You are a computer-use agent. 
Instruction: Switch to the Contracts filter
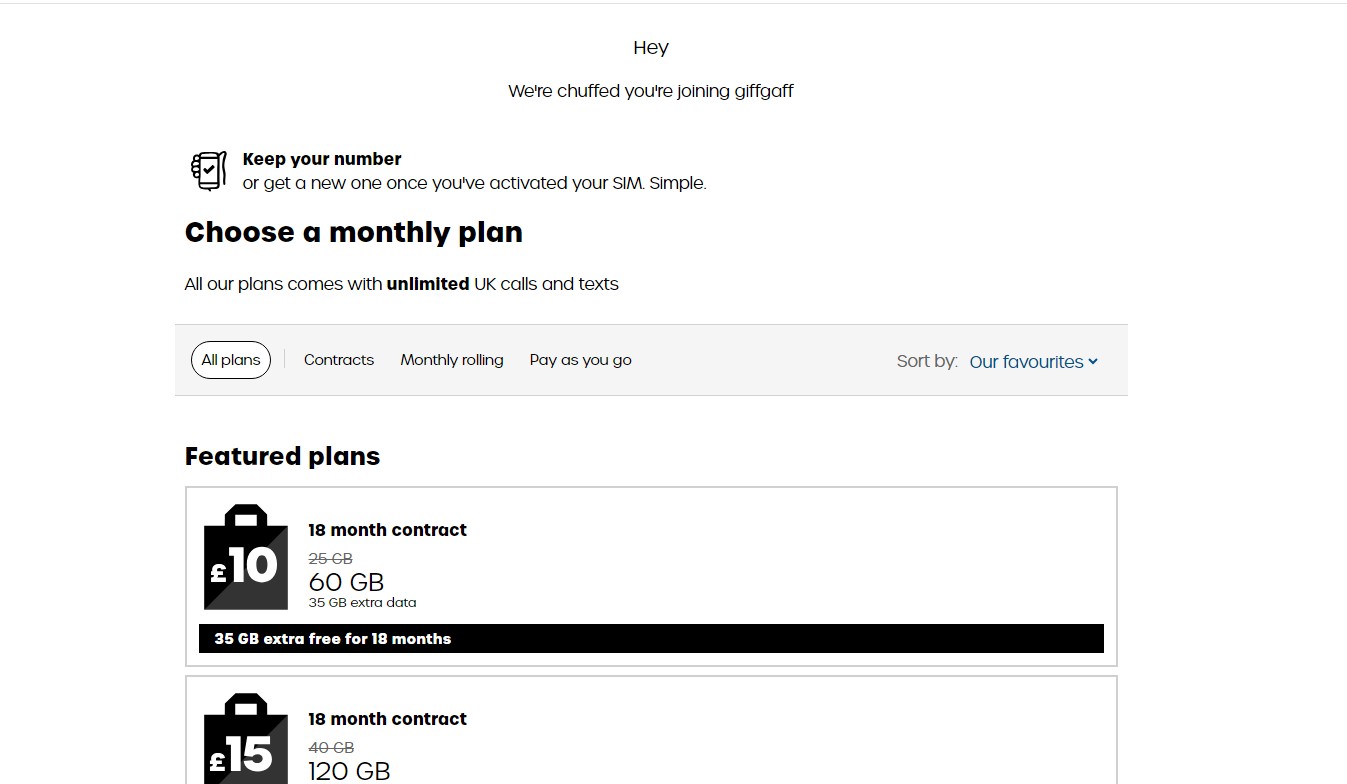(339, 360)
